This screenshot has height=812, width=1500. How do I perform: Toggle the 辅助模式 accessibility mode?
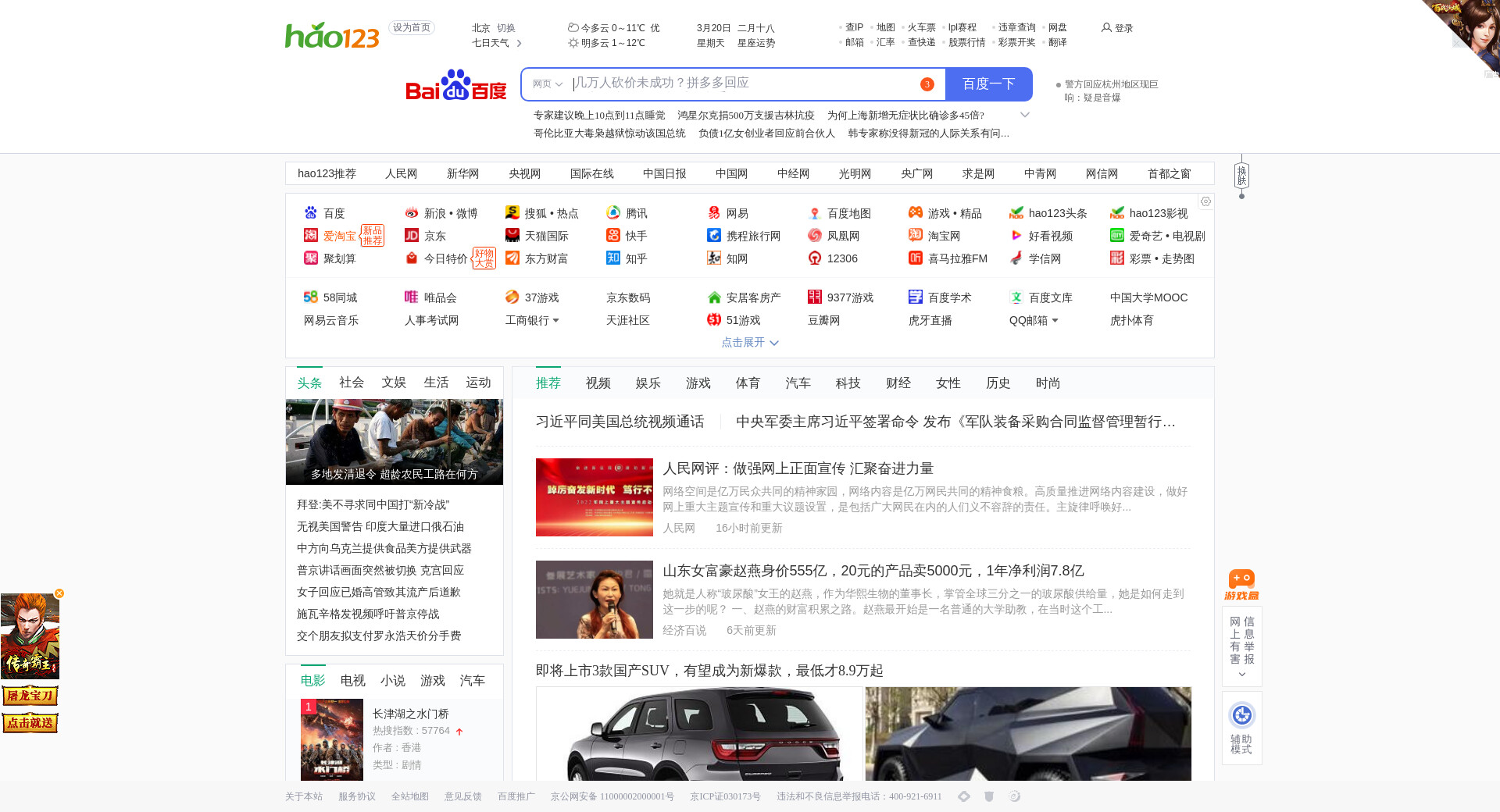coord(1241,727)
